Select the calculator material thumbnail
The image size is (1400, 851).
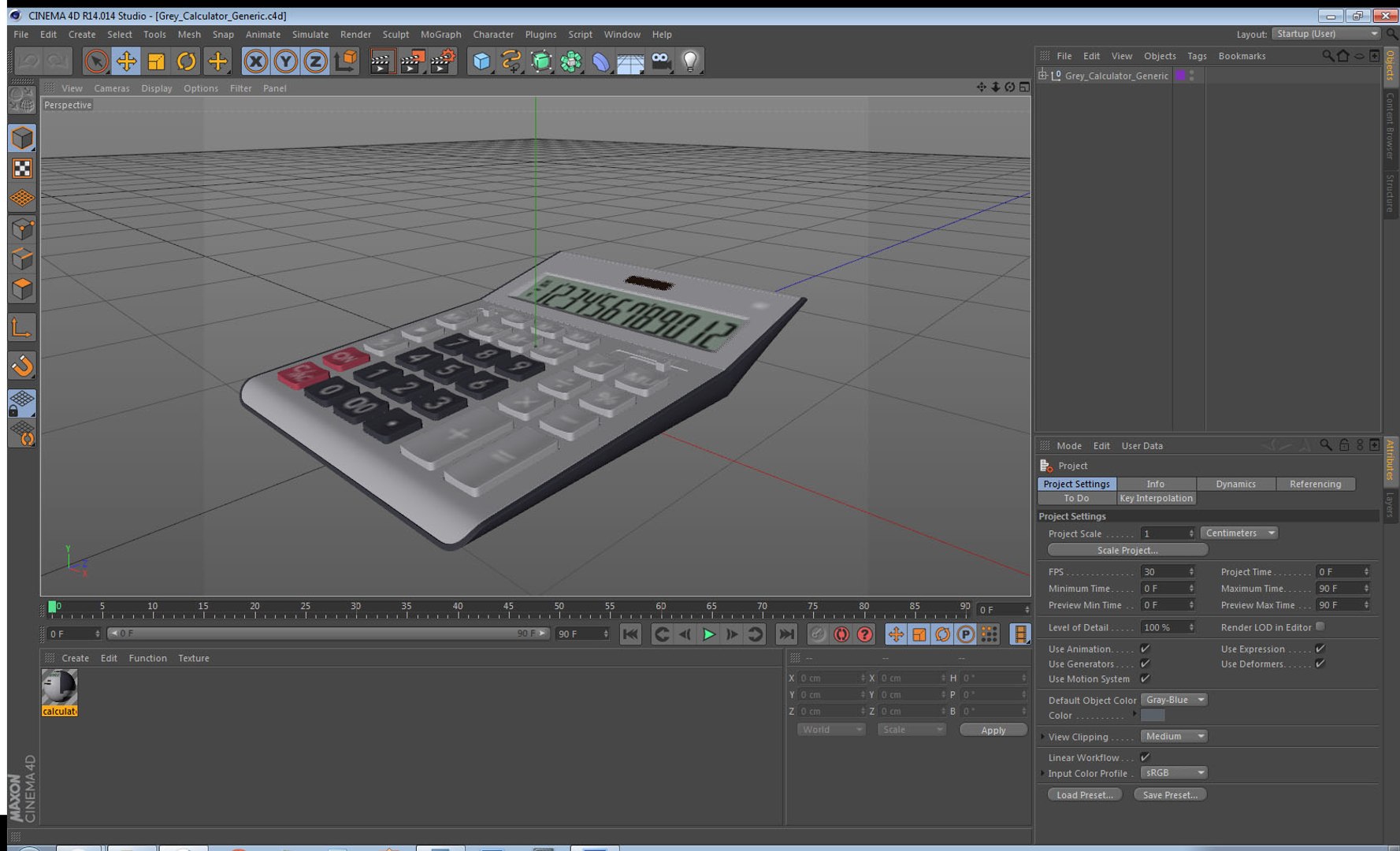pos(59,692)
